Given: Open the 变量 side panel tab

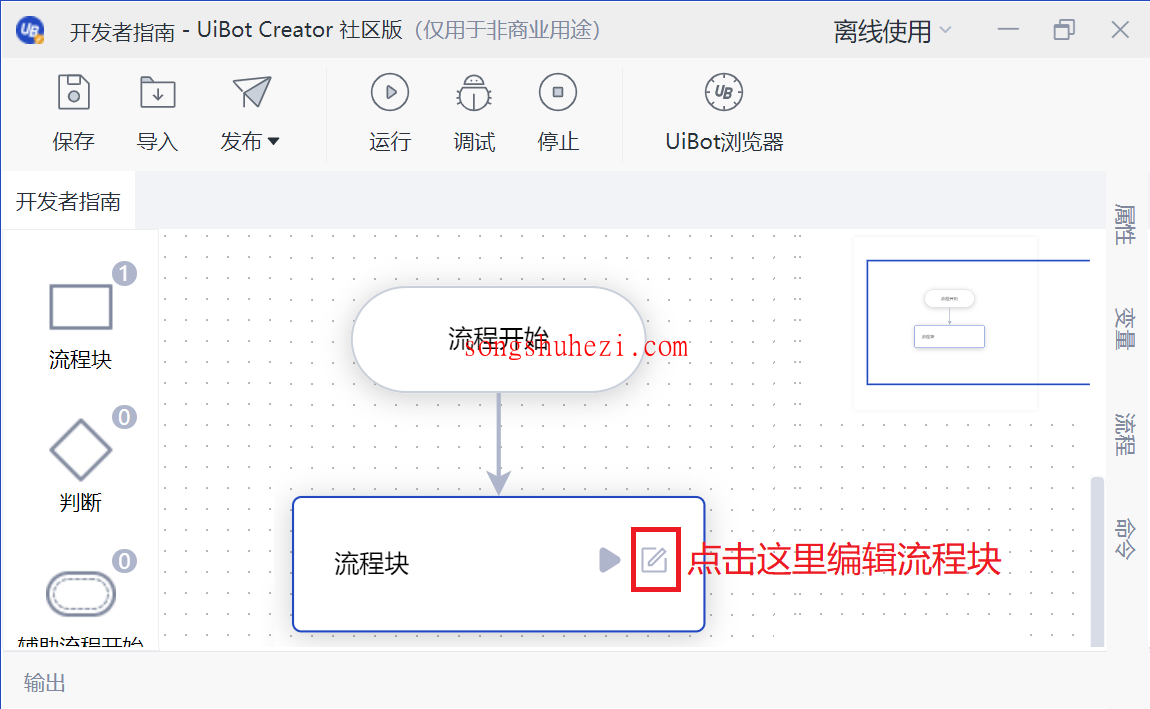Looking at the screenshot, I should point(1124,328).
